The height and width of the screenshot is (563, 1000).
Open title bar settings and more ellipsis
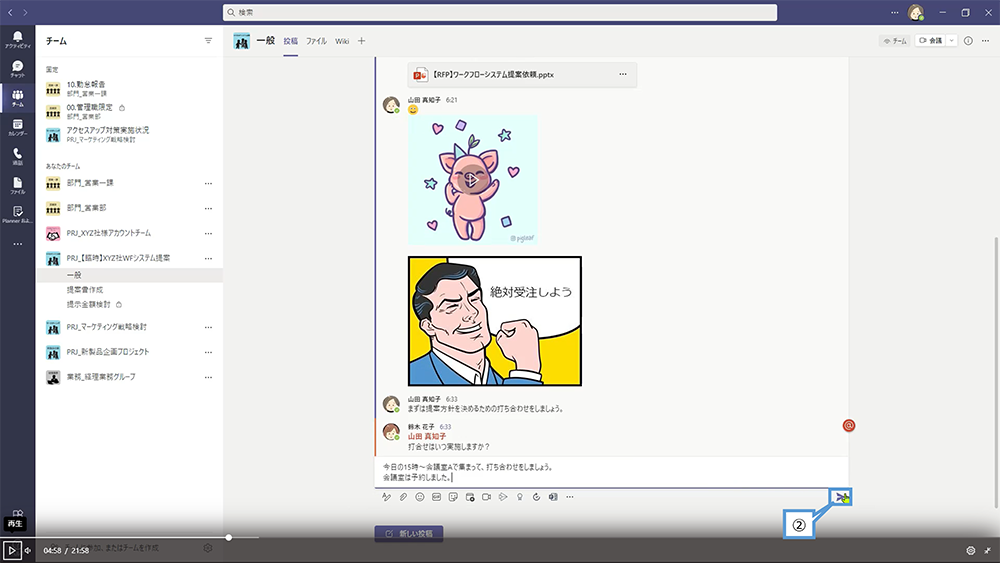click(x=895, y=12)
